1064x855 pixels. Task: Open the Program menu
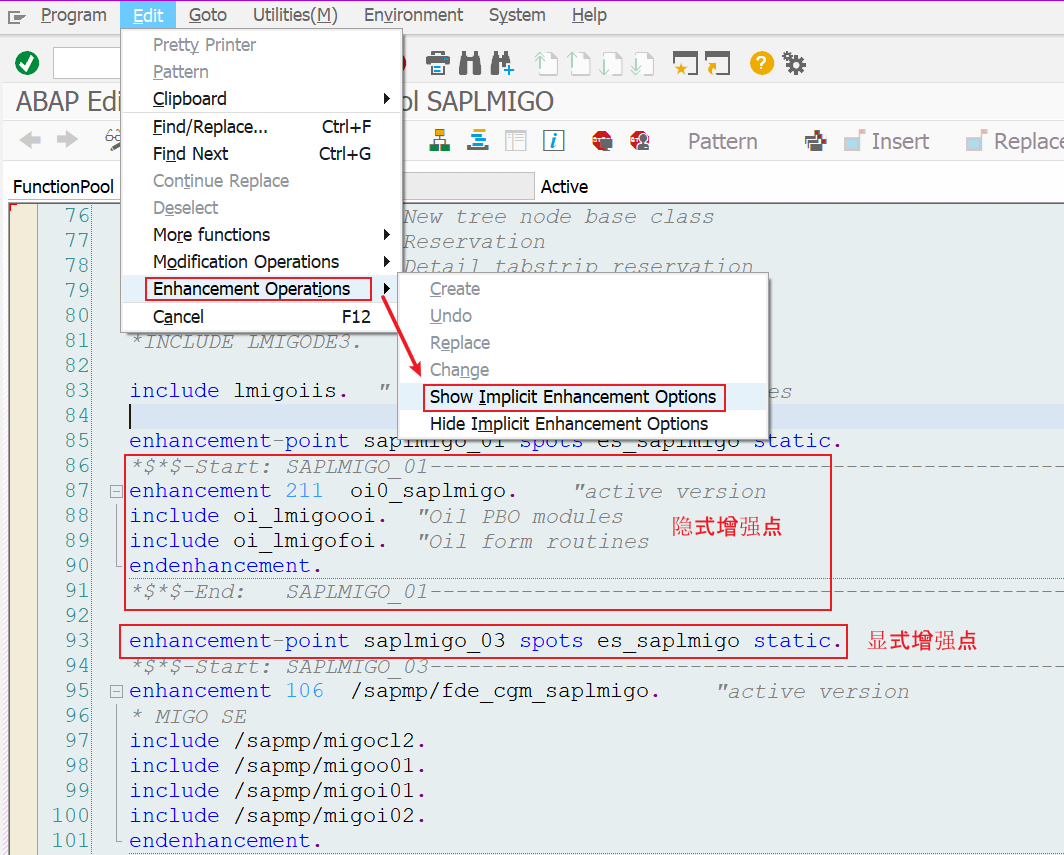tap(73, 15)
